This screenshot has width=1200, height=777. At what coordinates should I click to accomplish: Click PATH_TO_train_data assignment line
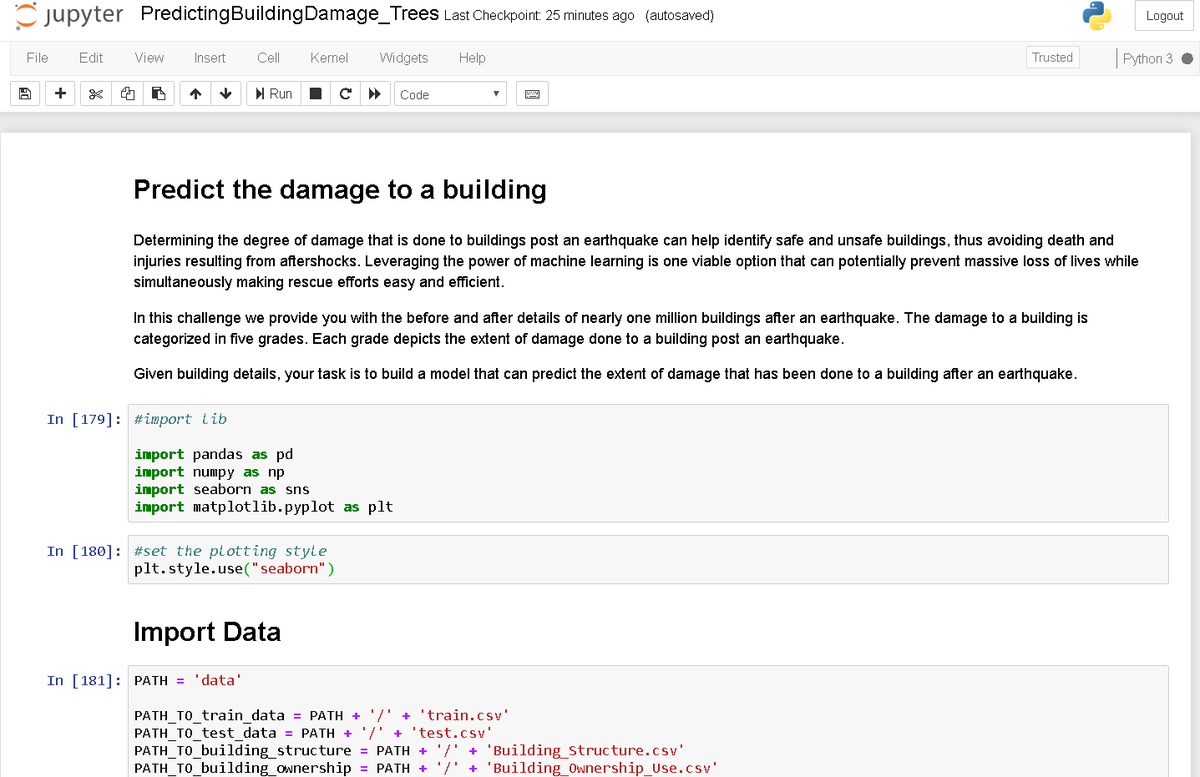(322, 715)
